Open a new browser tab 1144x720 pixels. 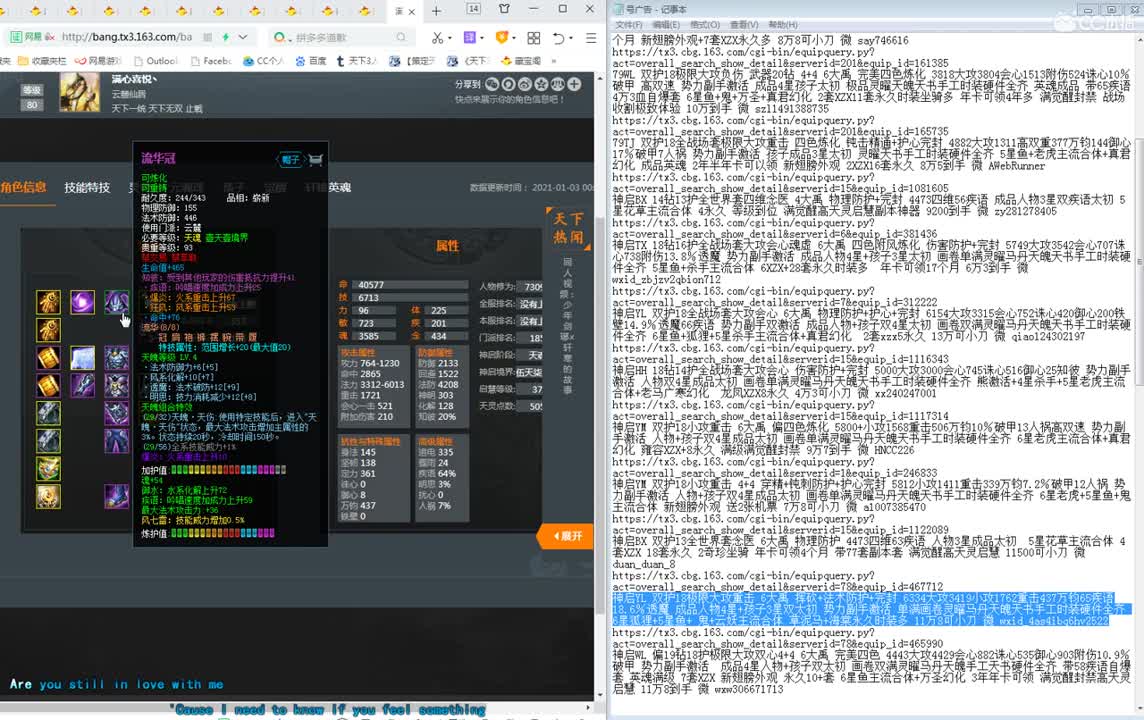point(436,11)
